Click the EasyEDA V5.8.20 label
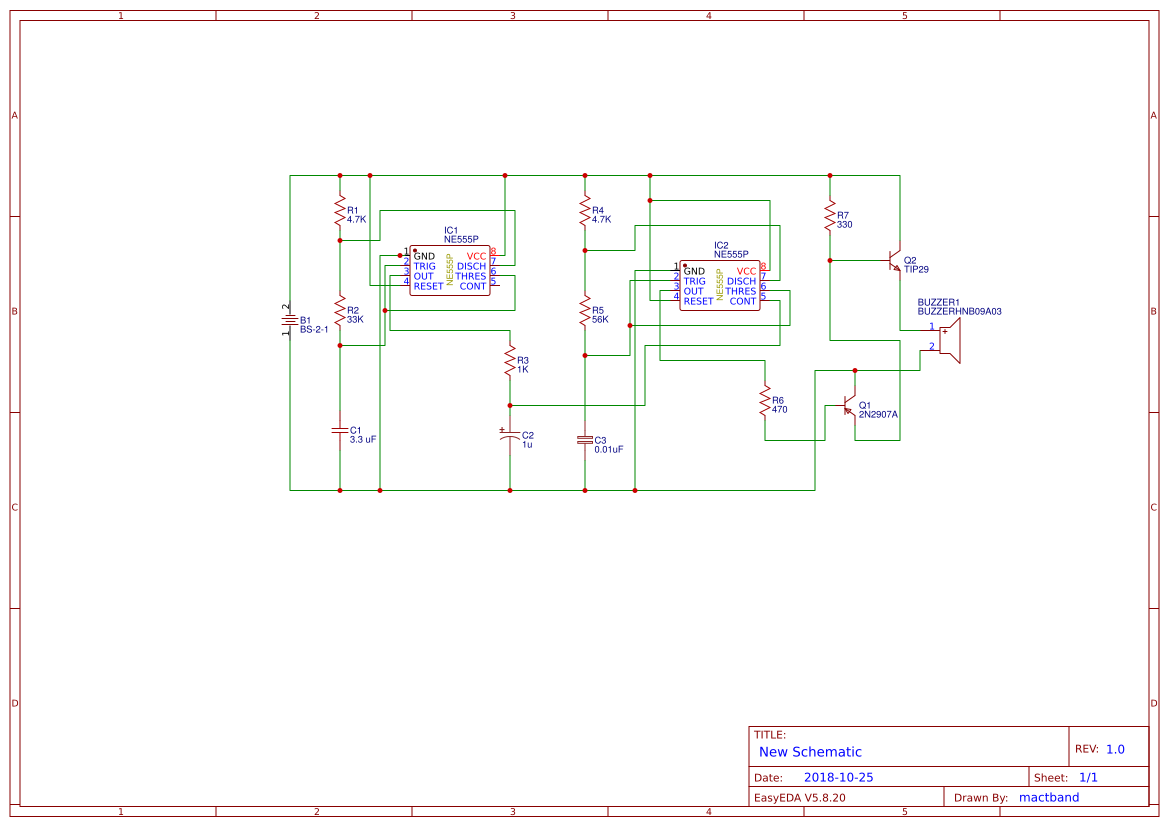 799,797
